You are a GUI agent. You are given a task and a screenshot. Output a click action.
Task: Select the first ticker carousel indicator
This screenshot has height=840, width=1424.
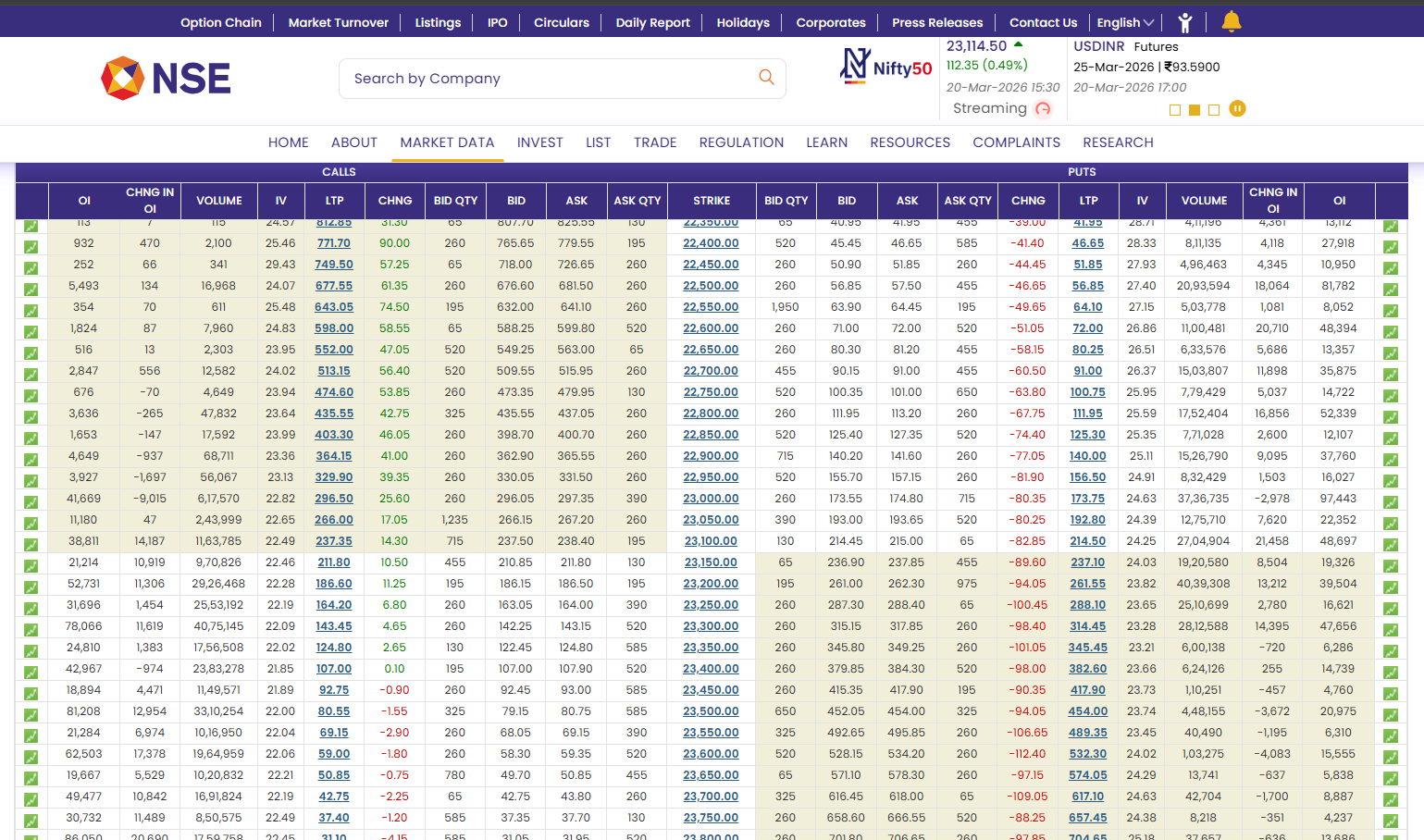(x=1175, y=110)
